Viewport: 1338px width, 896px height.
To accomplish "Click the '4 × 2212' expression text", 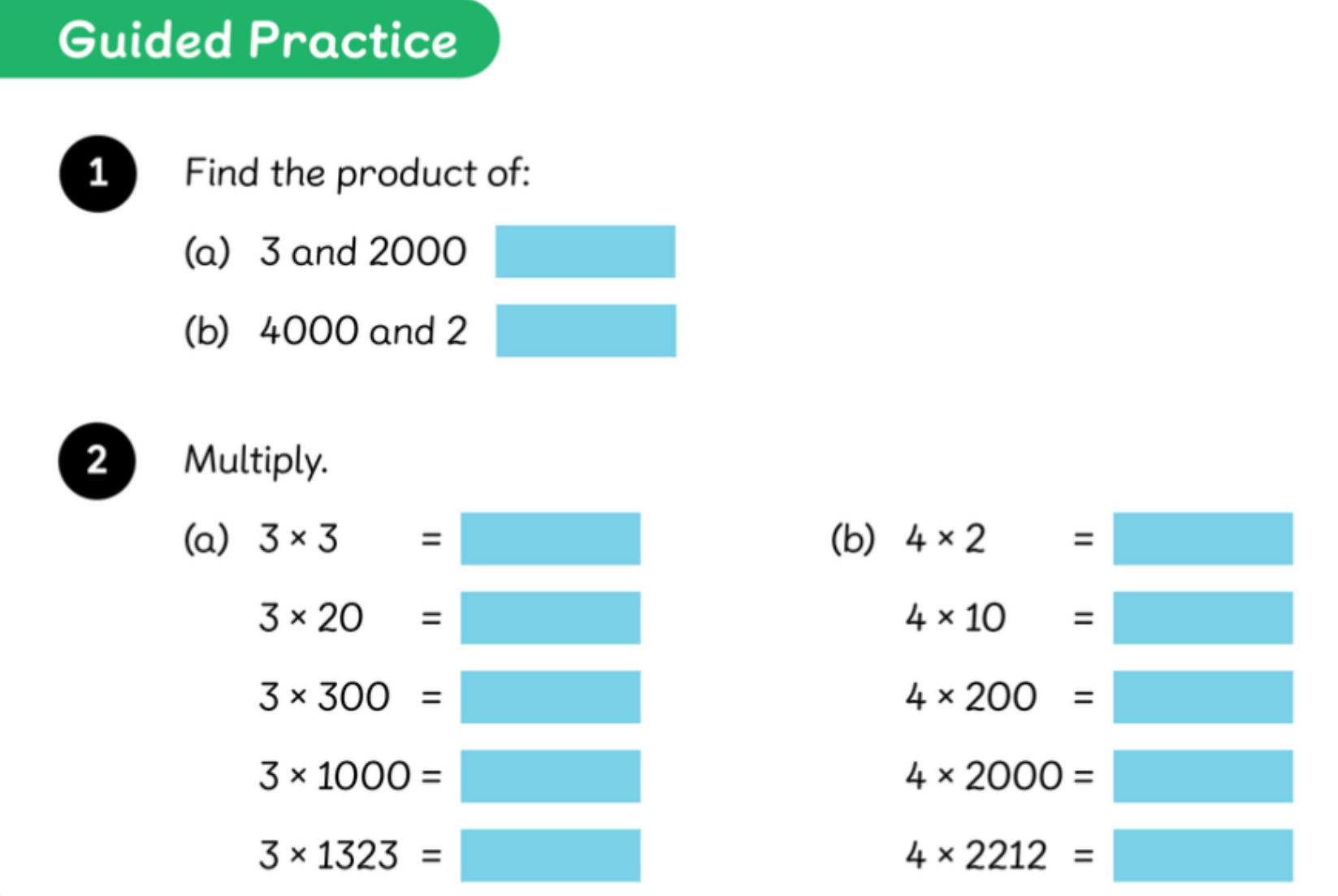I will 976,855.
